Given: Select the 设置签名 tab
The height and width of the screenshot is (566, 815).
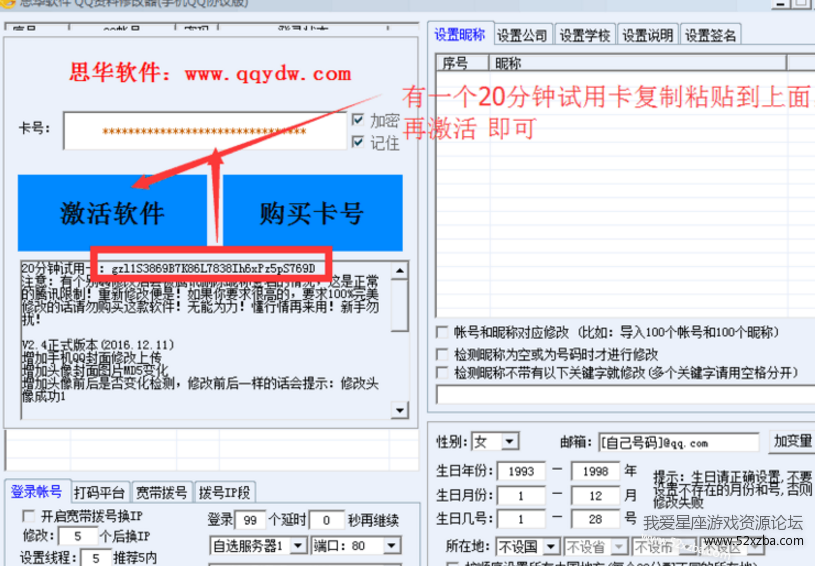Looking at the screenshot, I should (x=710, y=35).
